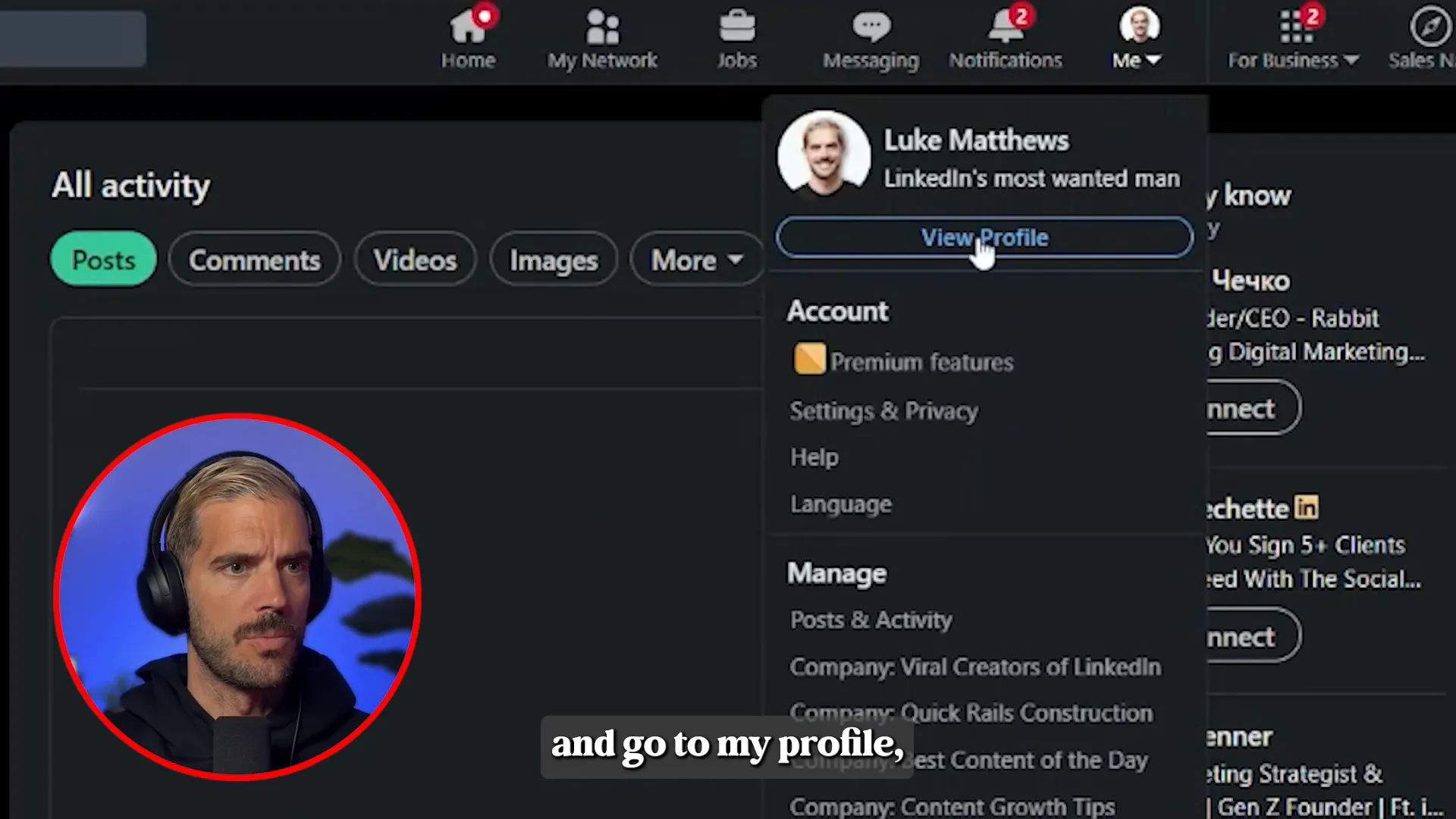The image size is (1456, 819).
Task: Expand the For Business dropdown arrow
Action: (1351, 60)
